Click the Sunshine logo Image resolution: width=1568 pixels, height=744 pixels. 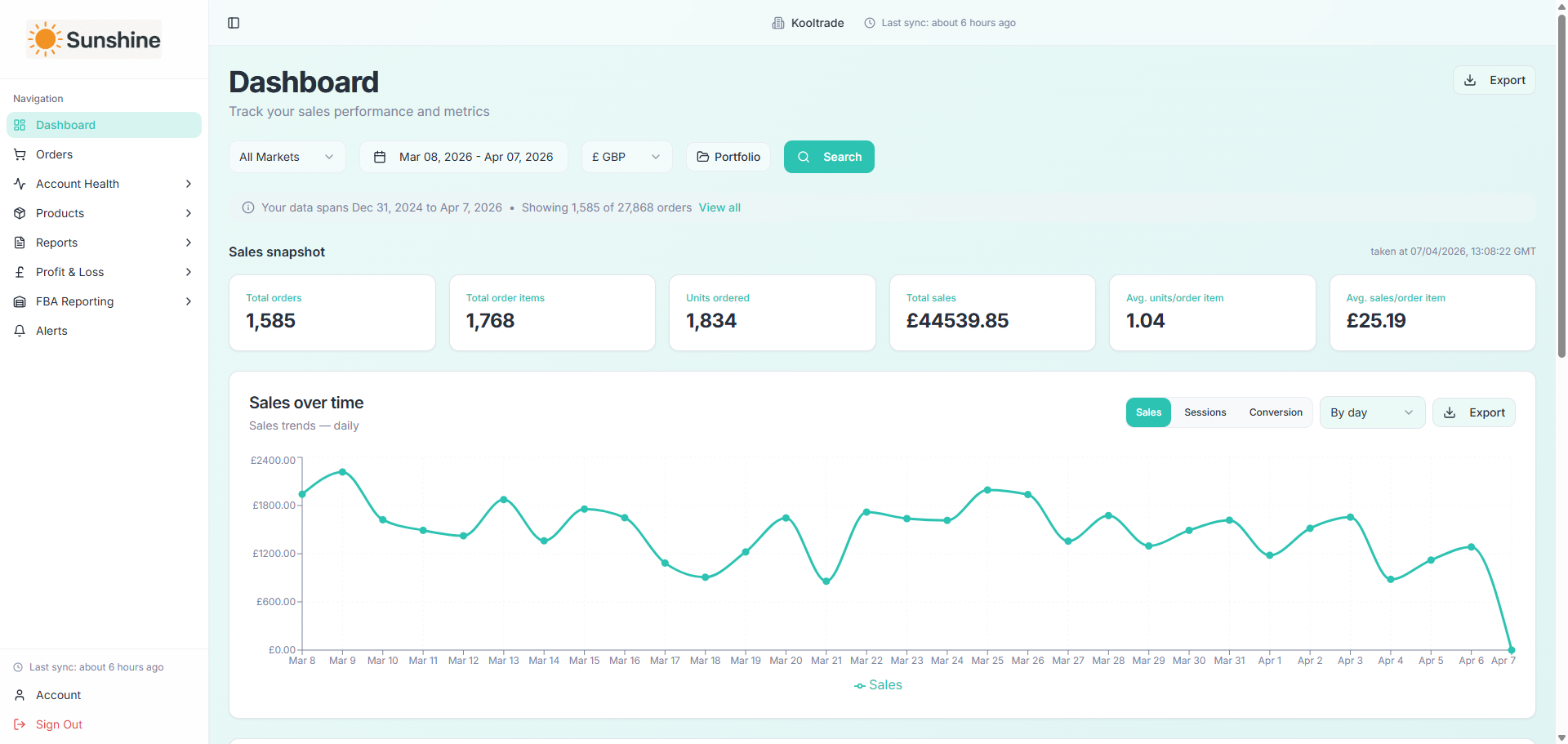click(x=94, y=39)
